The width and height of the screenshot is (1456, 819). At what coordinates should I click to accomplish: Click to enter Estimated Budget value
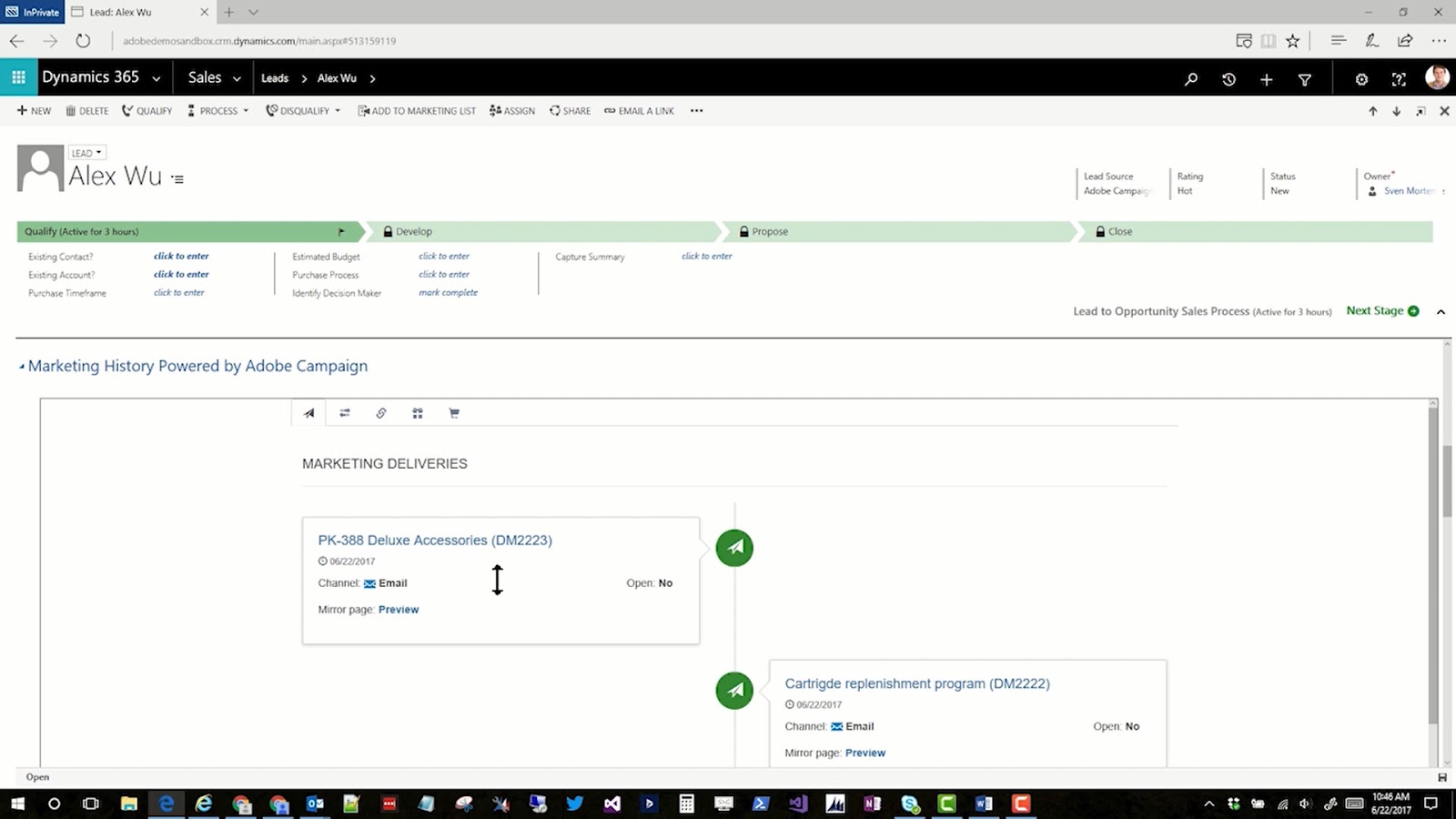444,257
